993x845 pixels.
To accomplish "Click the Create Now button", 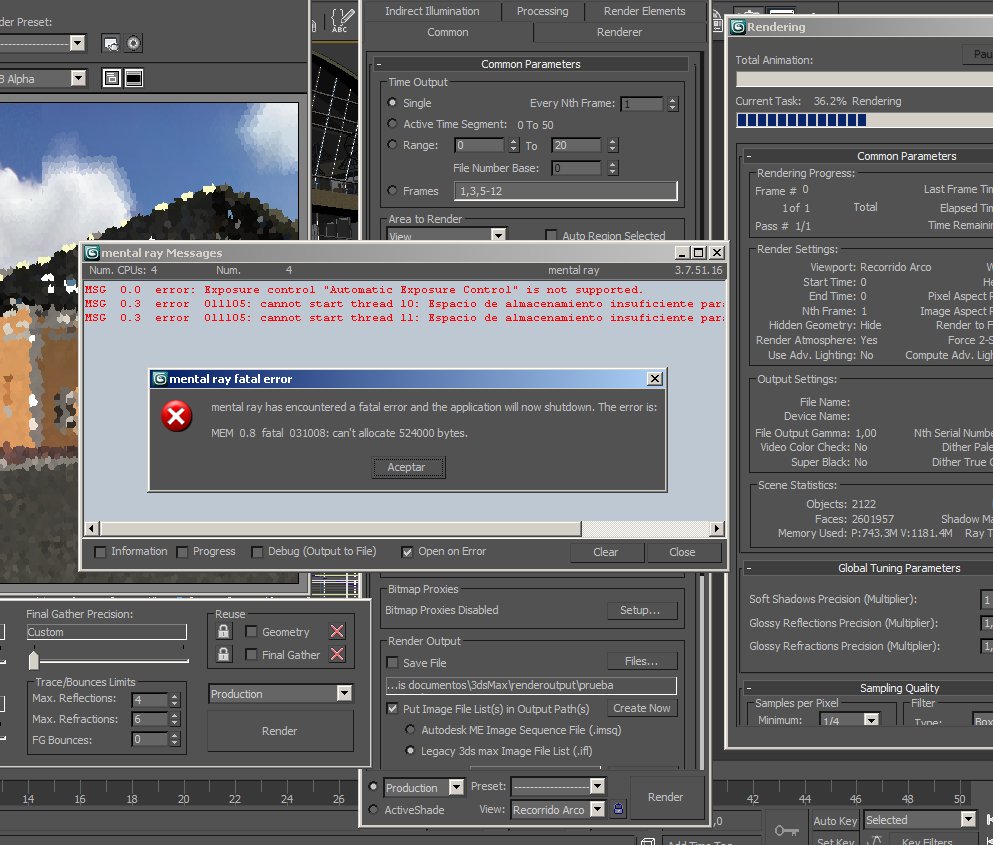I will 642,708.
